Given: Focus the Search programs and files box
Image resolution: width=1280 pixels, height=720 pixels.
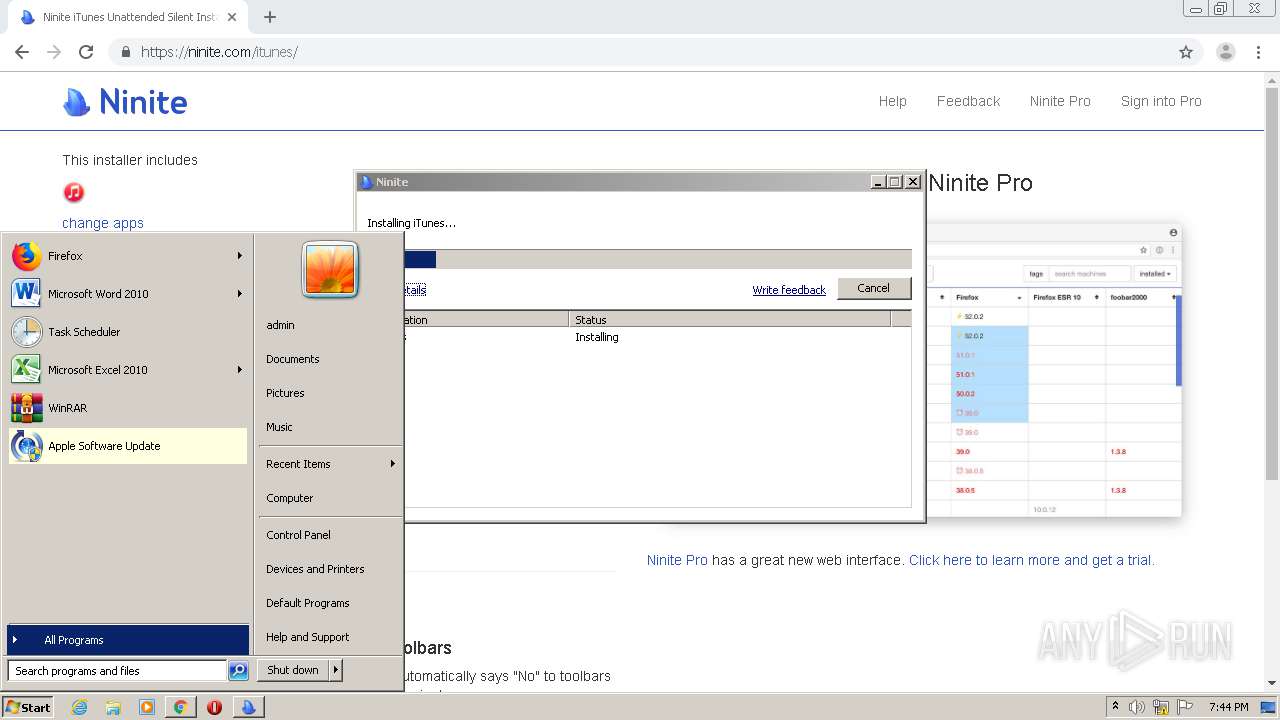Looking at the screenshot, I should tap(118, 671).
